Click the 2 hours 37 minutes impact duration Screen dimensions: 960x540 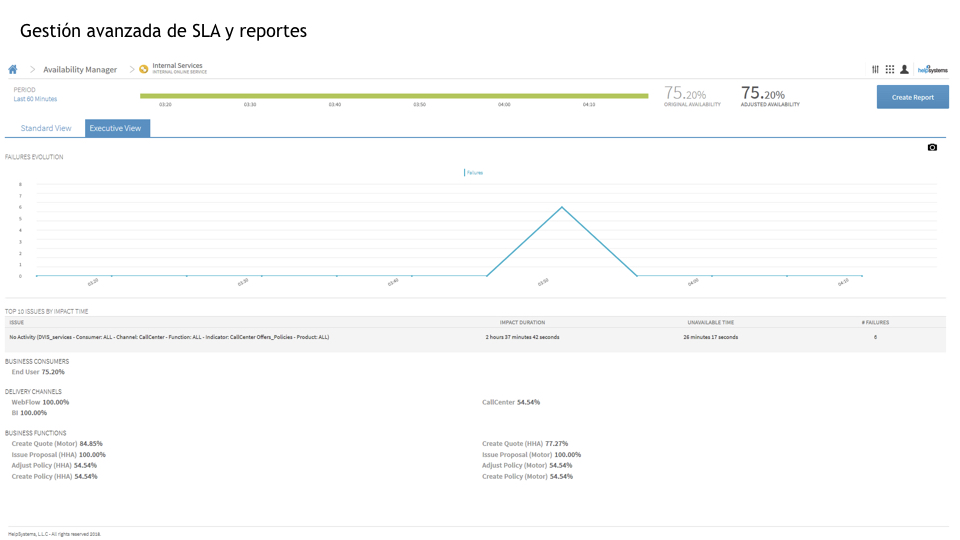pos(522,337)
